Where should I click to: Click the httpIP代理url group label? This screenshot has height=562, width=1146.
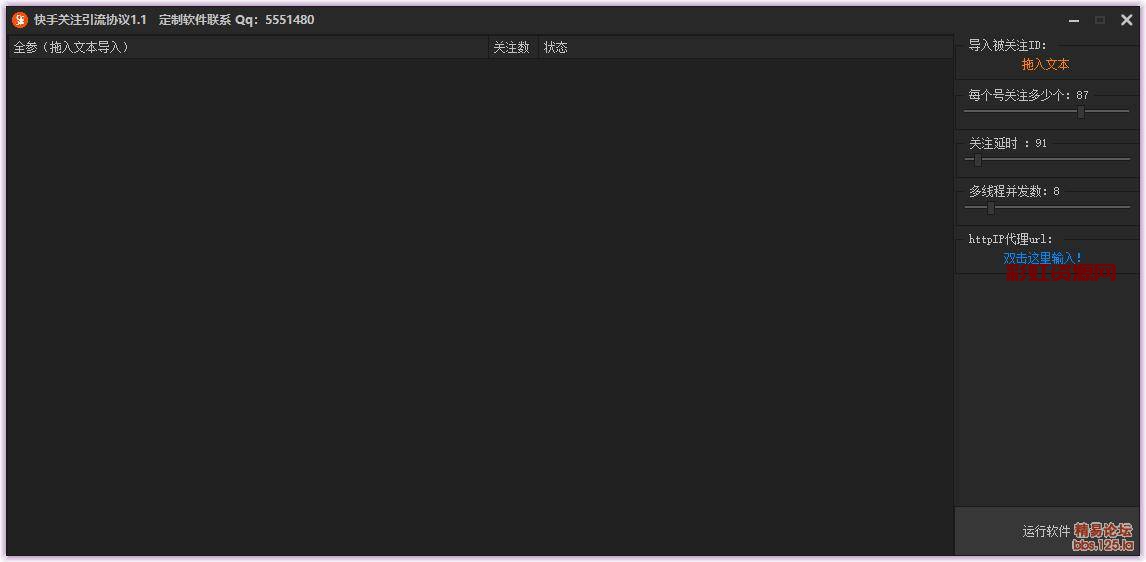click(x=1010, y=239)
